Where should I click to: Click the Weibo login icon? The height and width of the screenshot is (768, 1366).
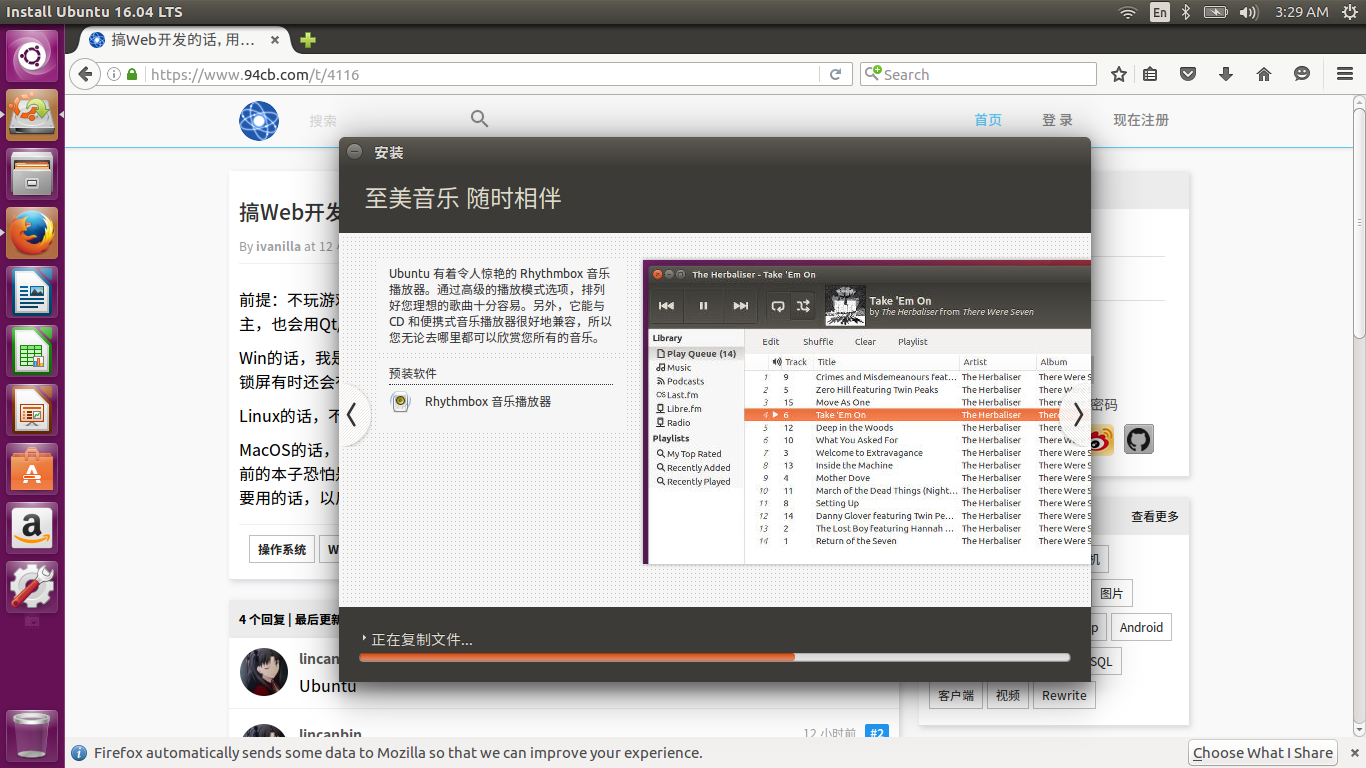(1100, 439)
